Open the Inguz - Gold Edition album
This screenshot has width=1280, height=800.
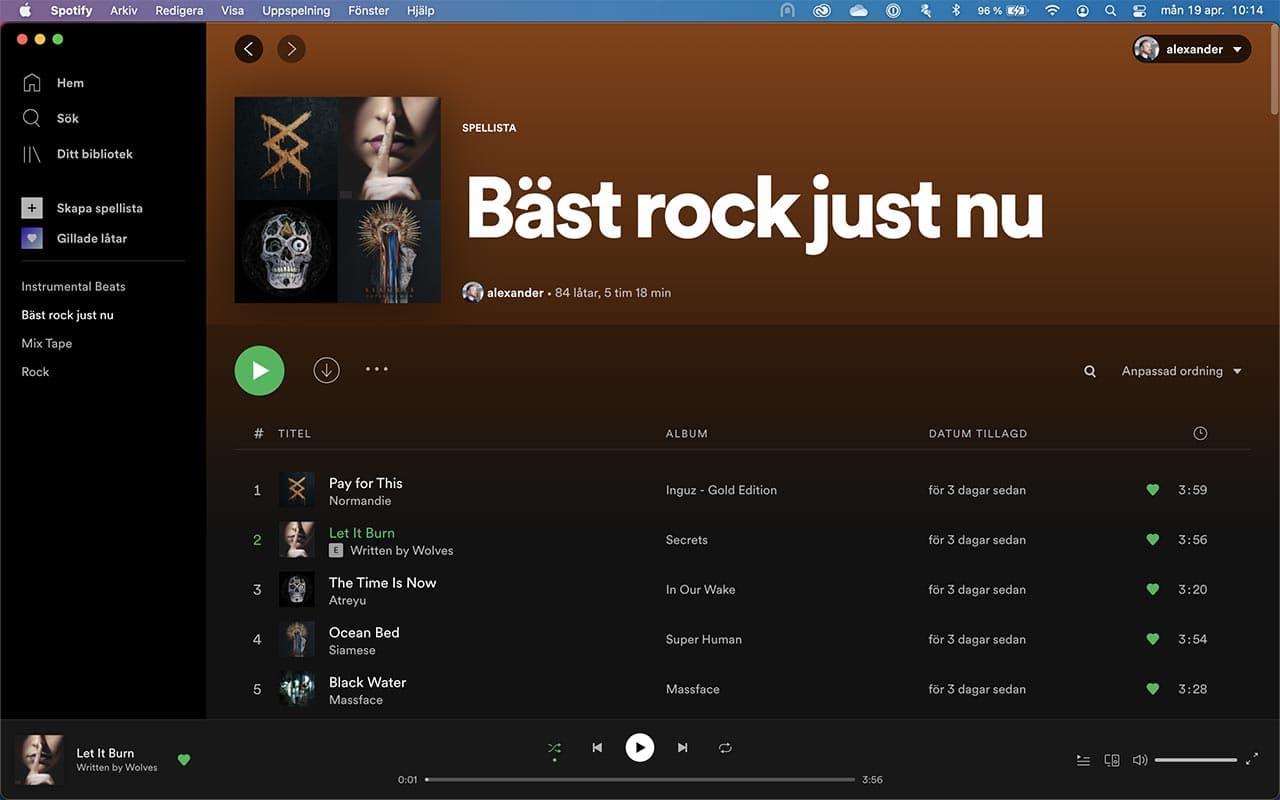(x=721, y=490)
